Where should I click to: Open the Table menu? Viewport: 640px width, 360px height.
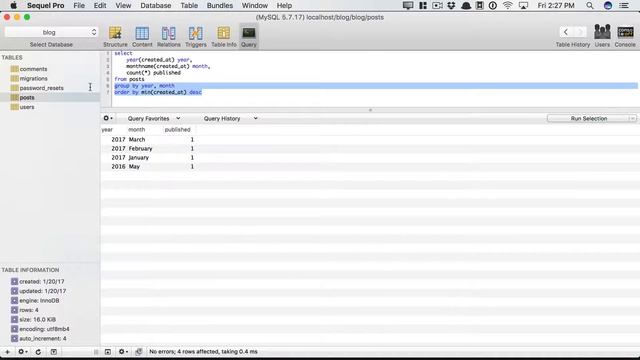coord(189,5)
